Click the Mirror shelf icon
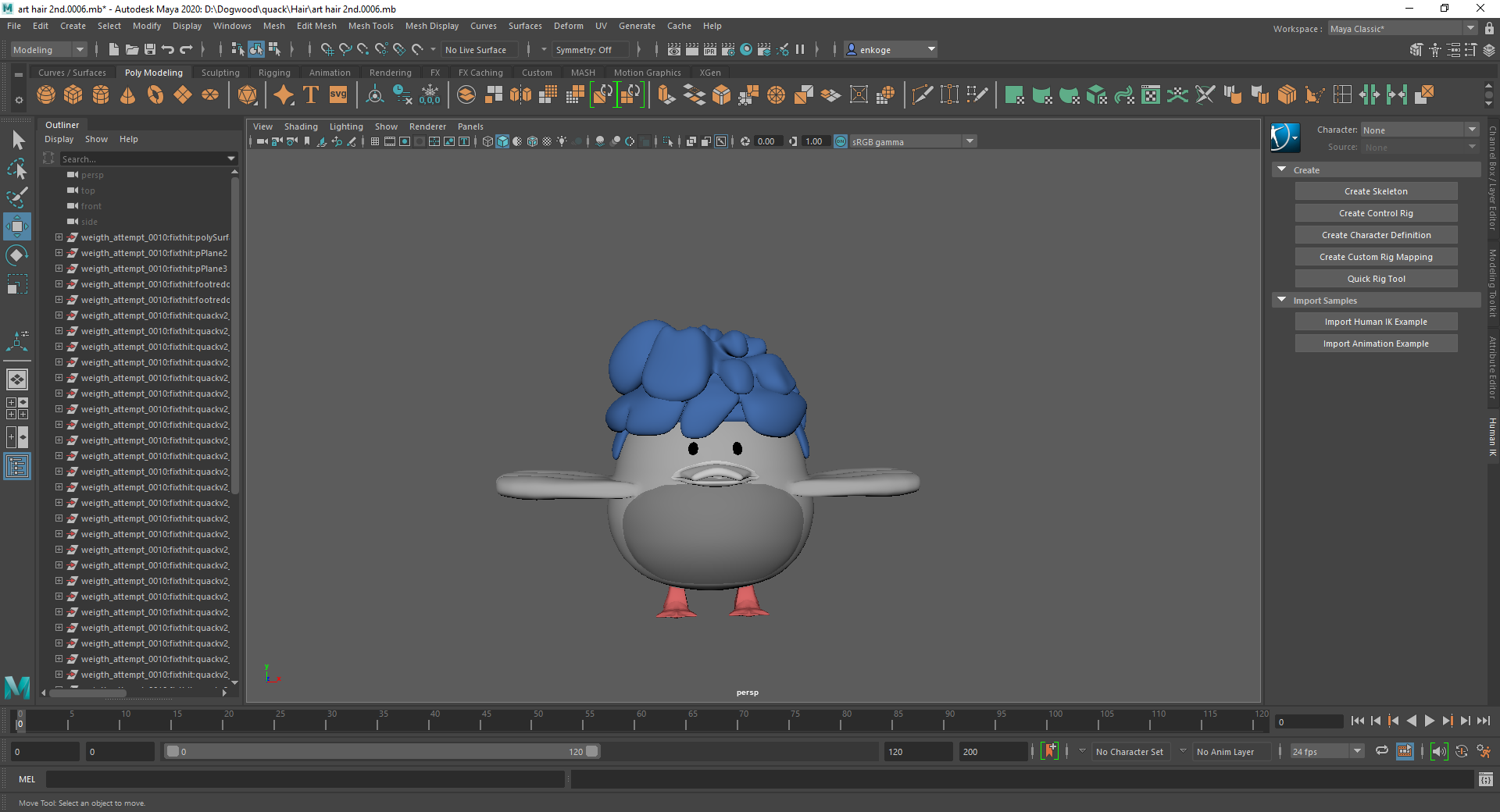The height and width of the screenshot is (812, 1500). [521, 95]
